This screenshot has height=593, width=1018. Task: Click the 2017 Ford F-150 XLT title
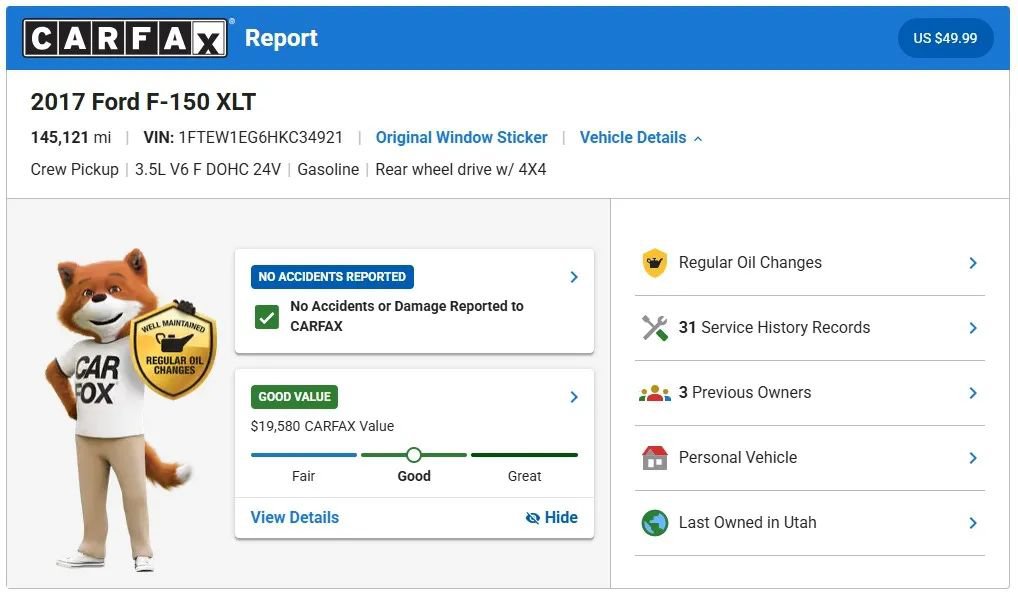[143, 102]
